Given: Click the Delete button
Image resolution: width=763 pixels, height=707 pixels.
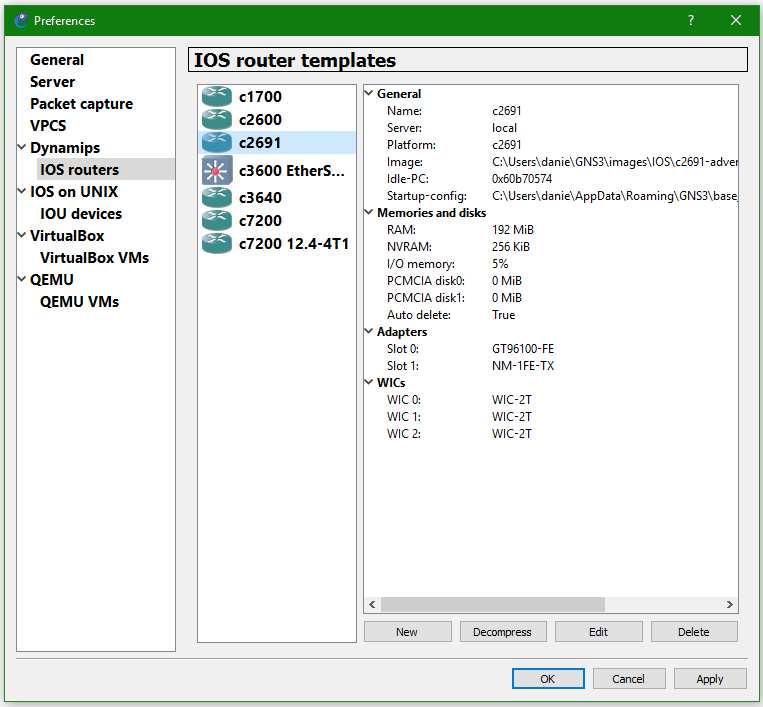Looking at the screenshot, I should pyautogui.click(x=694, y=632).
